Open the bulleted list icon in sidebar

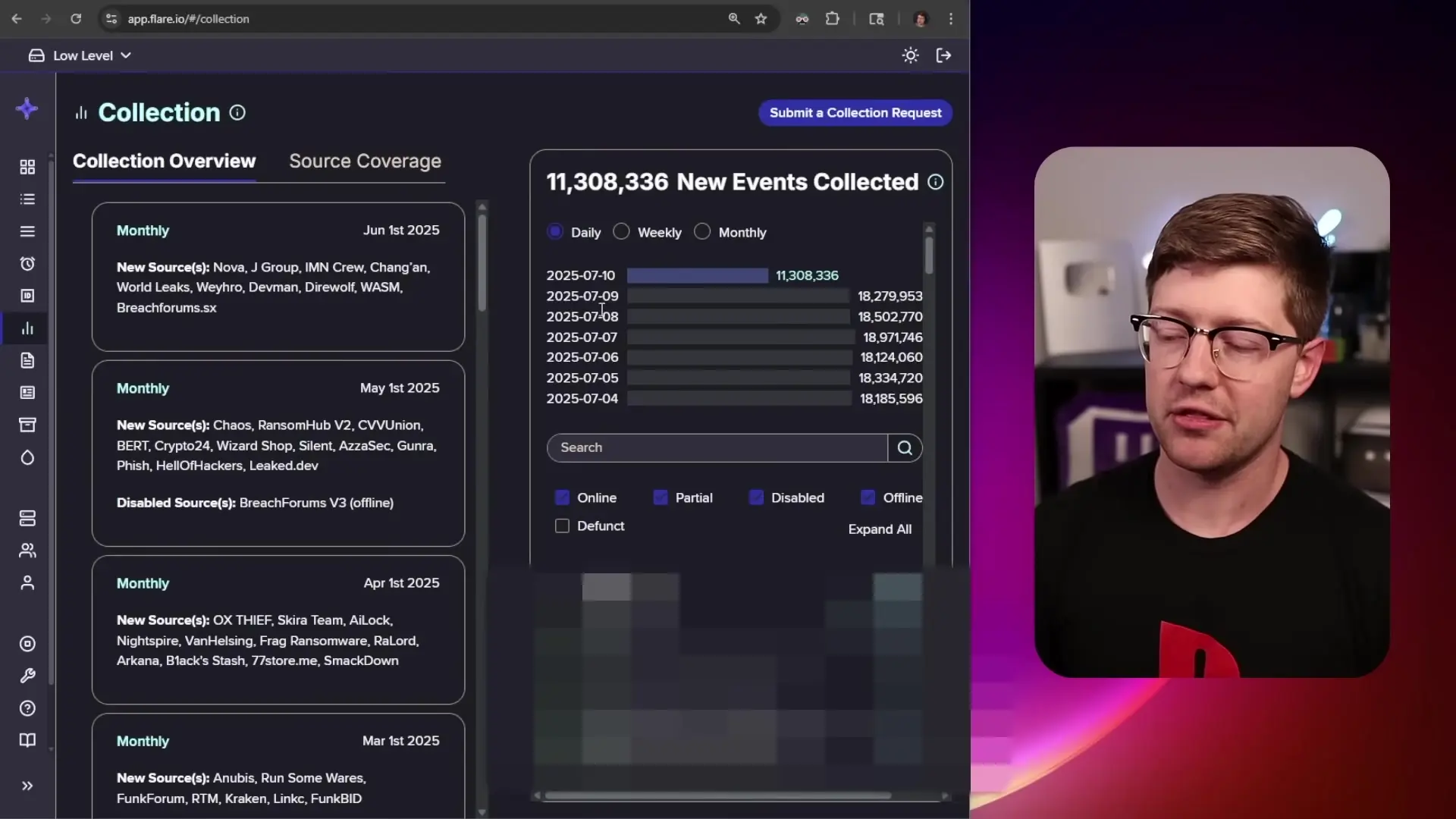(x=27, y=199)
